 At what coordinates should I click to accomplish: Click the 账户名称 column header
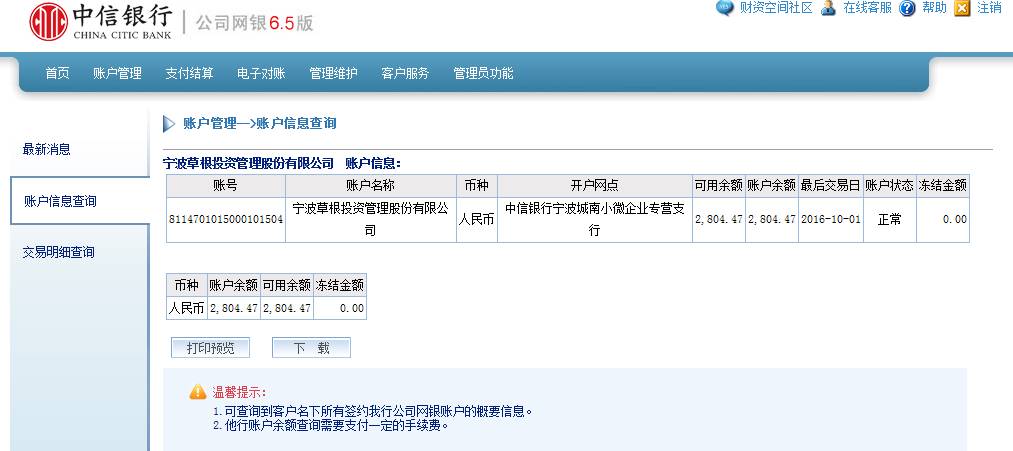click(370, 185)
